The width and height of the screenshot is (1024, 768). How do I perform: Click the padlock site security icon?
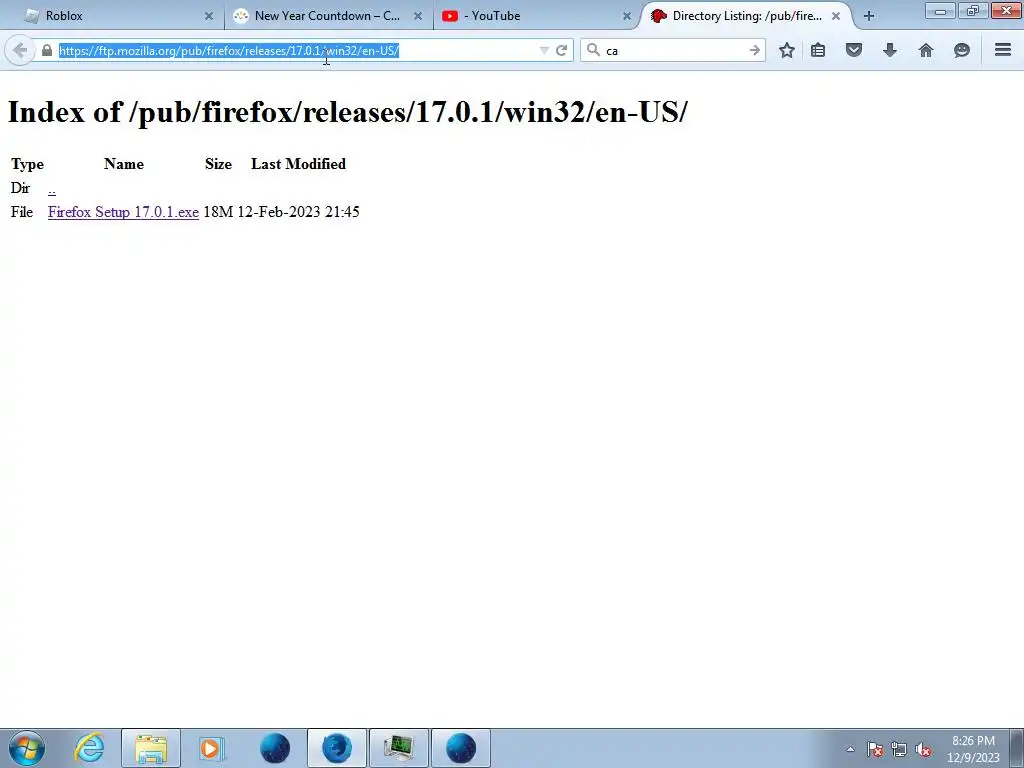46,50
